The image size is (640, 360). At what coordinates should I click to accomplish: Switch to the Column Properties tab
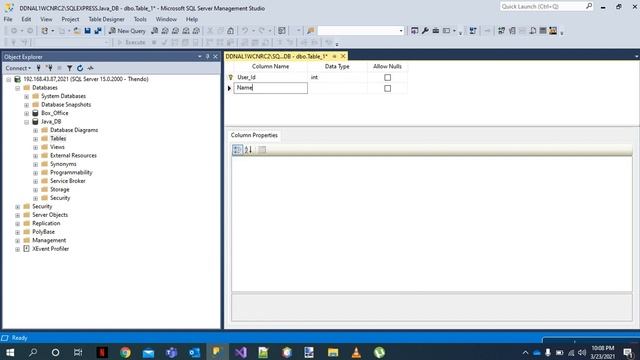click(254, 135)
